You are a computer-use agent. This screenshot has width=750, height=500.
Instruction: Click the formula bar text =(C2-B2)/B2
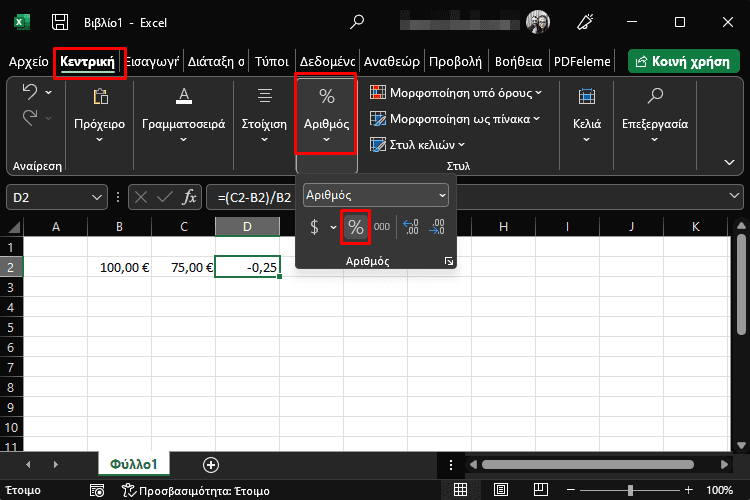(254, 198)
